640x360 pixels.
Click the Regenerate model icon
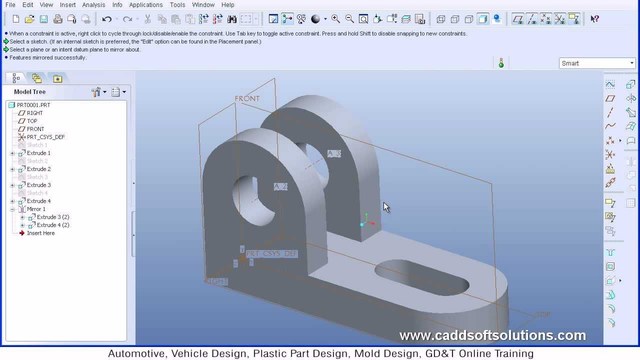point(203,19)
